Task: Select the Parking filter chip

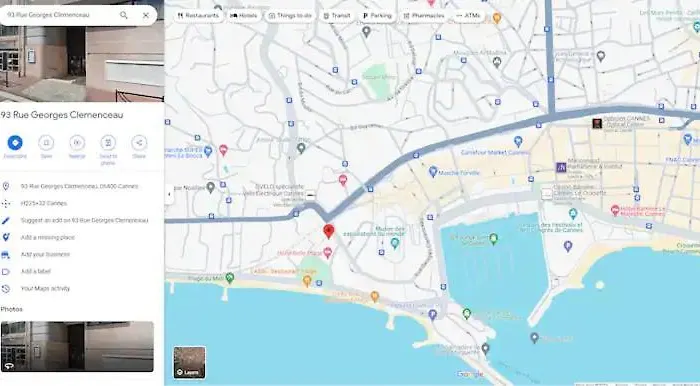Action: pos(377,16)
